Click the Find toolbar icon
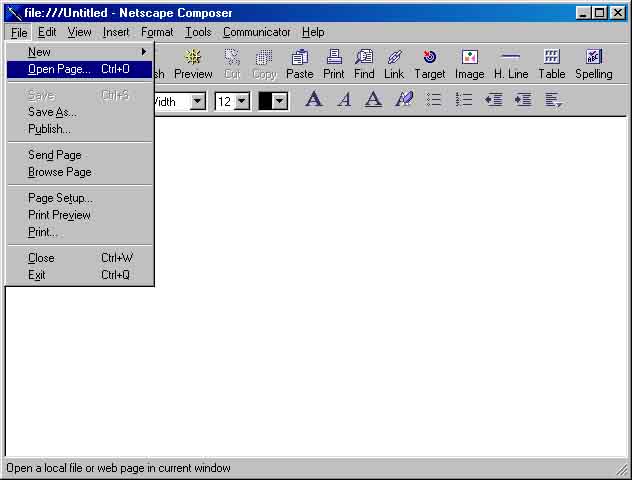Viewport: 632px width, 480px height. point(364,64)
